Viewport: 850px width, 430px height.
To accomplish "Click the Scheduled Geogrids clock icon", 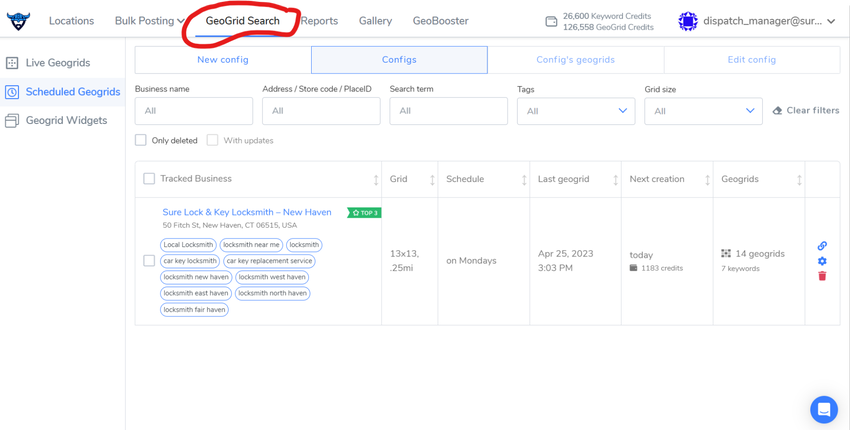I will coord(12,92).
